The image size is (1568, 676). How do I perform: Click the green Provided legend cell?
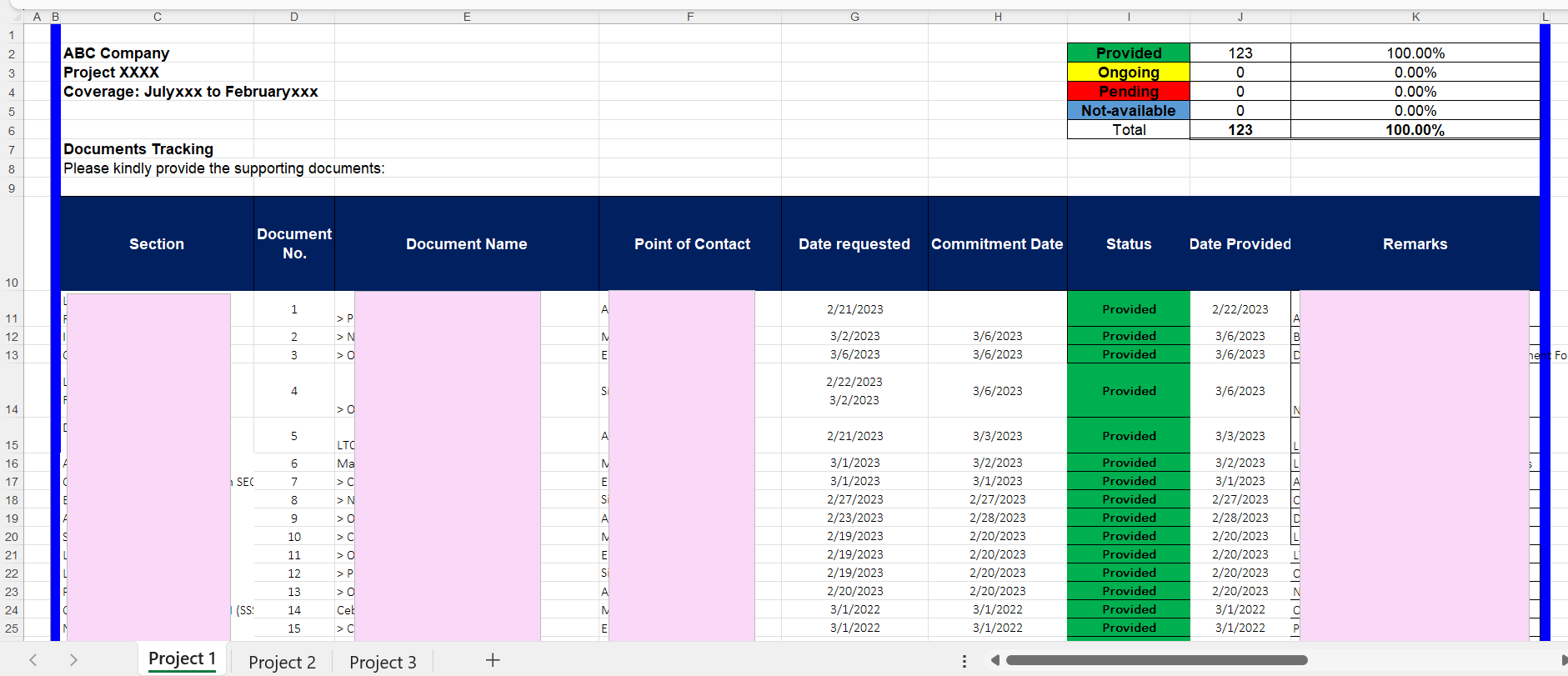(1129, 53)
